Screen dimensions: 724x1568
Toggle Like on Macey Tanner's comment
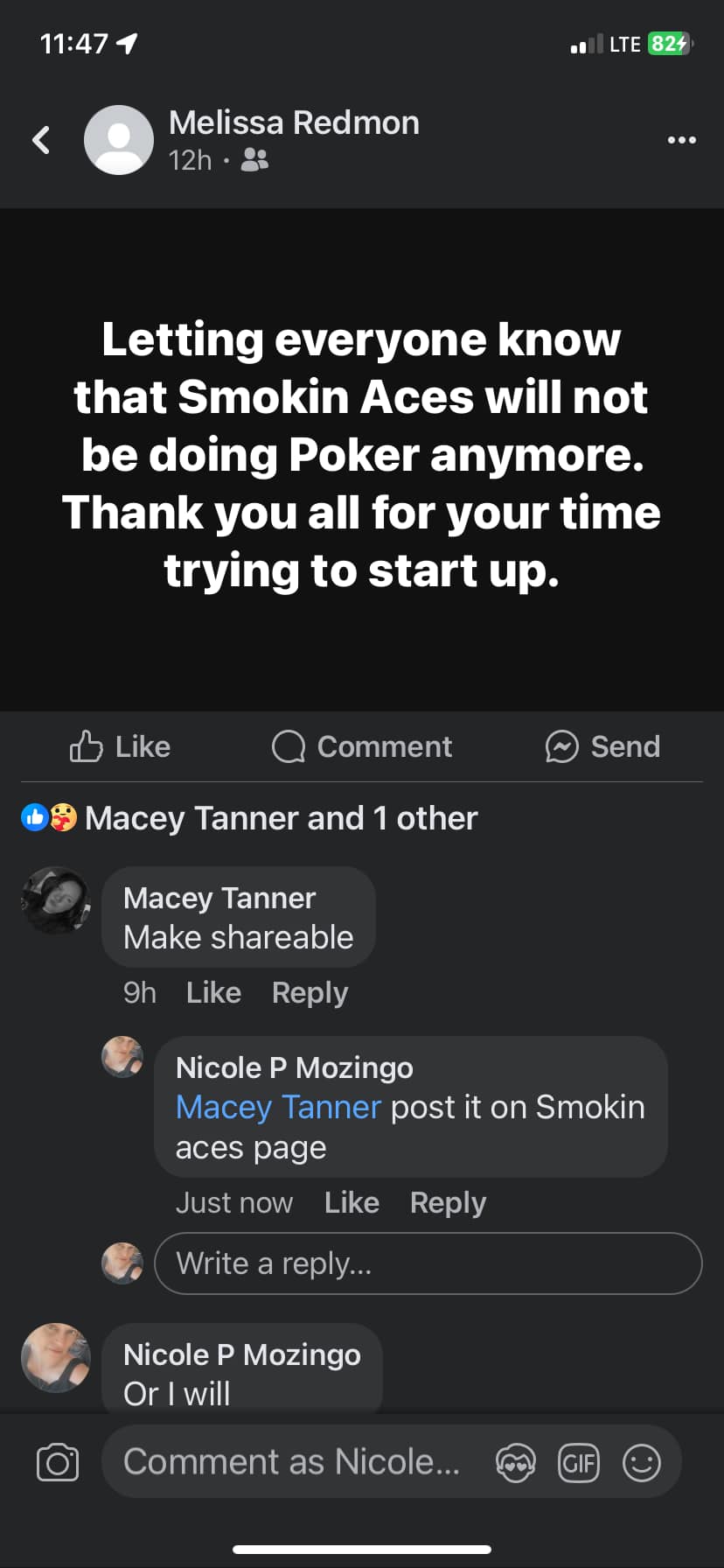pyautogui.click(x=212, y=992)
